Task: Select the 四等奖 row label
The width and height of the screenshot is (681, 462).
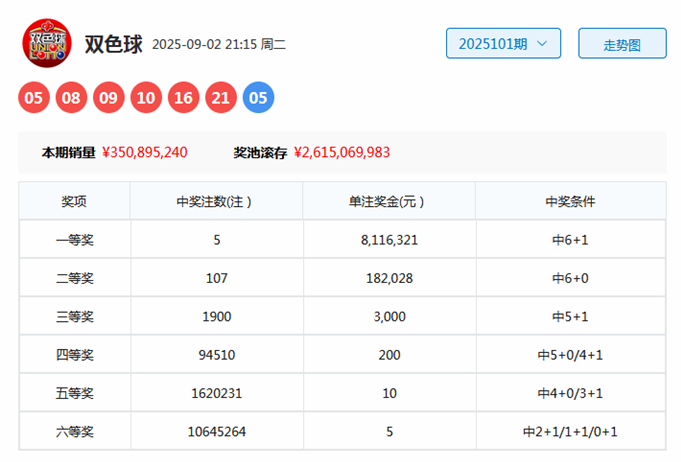Action: tap(75, 355)
